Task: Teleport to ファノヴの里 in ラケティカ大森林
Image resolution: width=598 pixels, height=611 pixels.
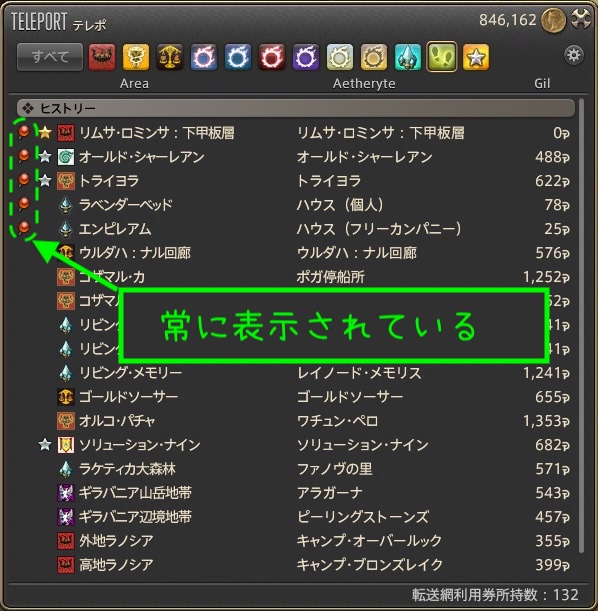Action: click(294, 469)
